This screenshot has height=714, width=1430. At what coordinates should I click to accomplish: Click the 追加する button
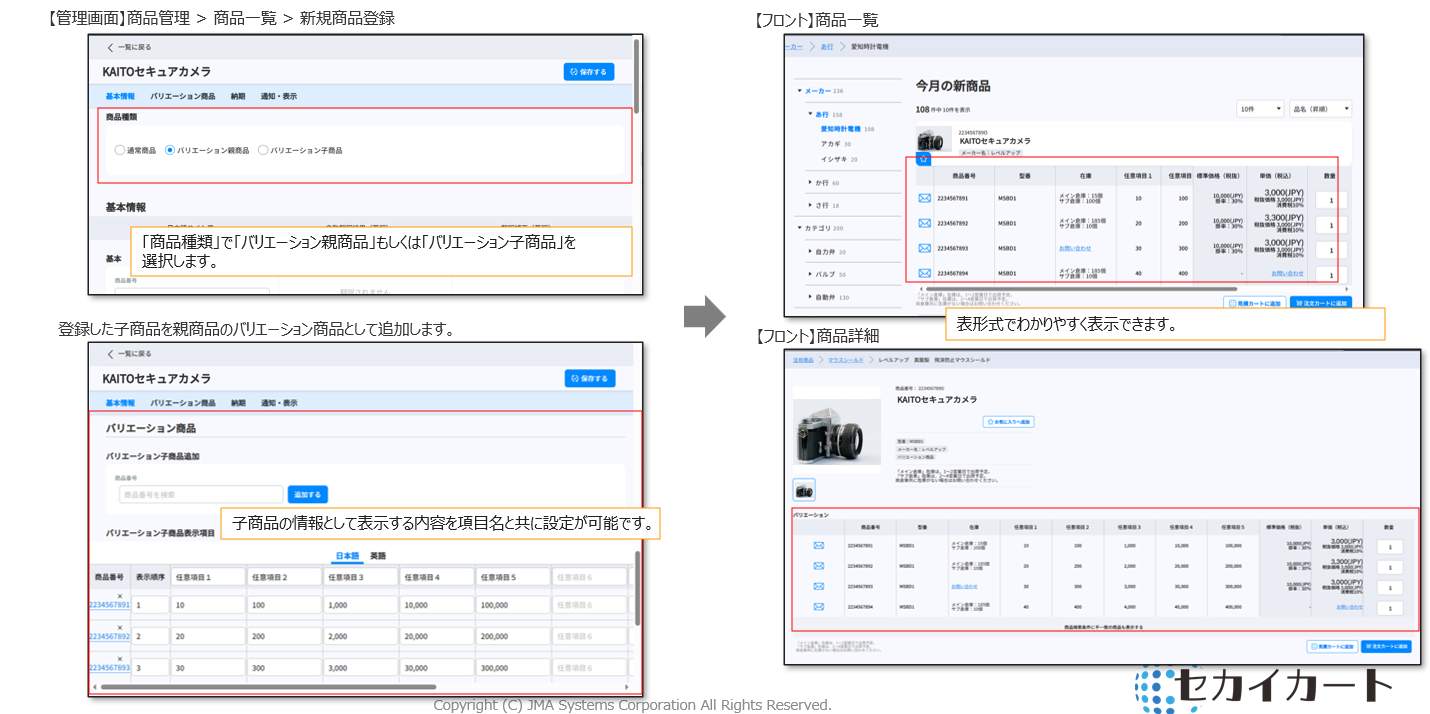[307, 494]
